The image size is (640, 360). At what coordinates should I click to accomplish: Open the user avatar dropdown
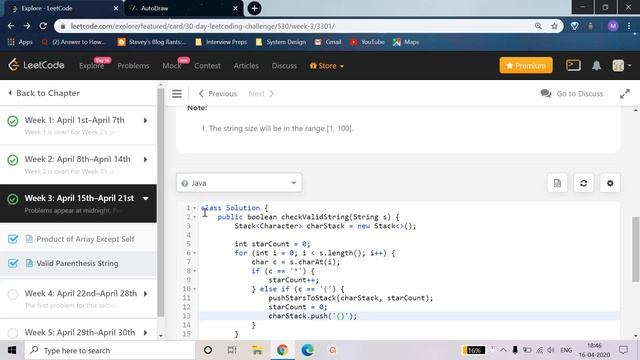(x=622, y=65)
